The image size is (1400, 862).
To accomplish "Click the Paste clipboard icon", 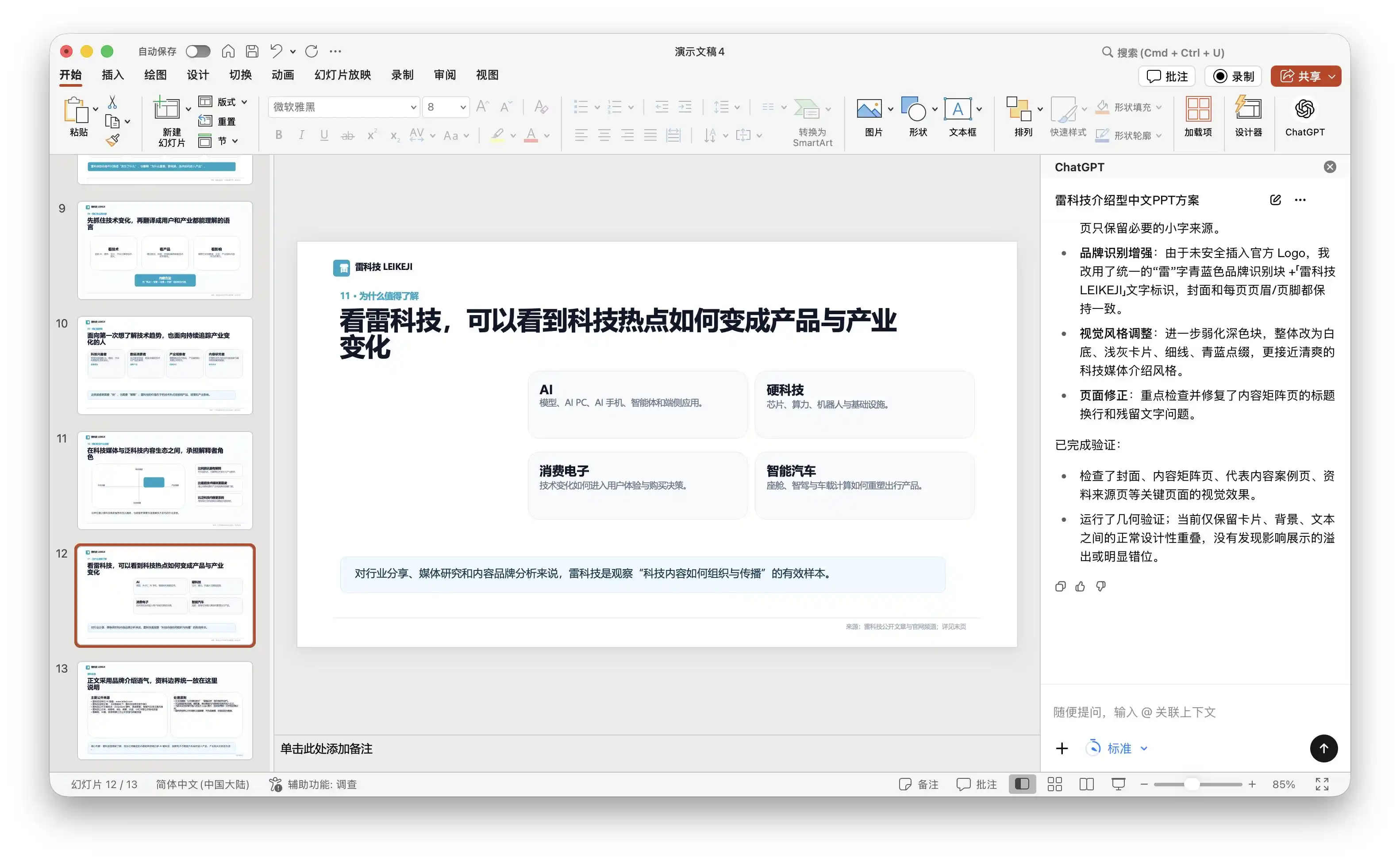I will 76,109.
